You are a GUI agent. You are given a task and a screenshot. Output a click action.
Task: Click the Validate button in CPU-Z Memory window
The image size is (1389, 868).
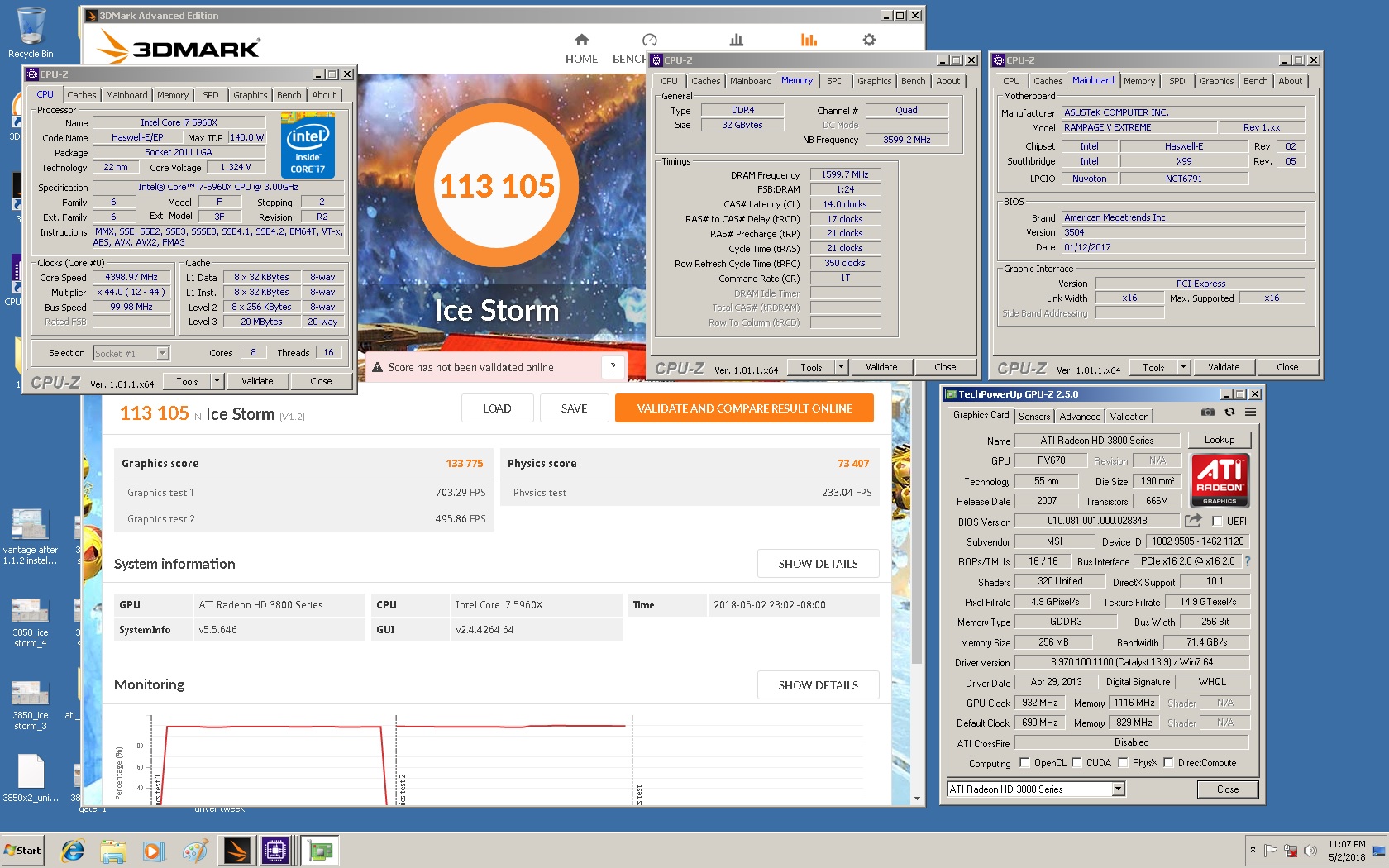coord(881,367)
